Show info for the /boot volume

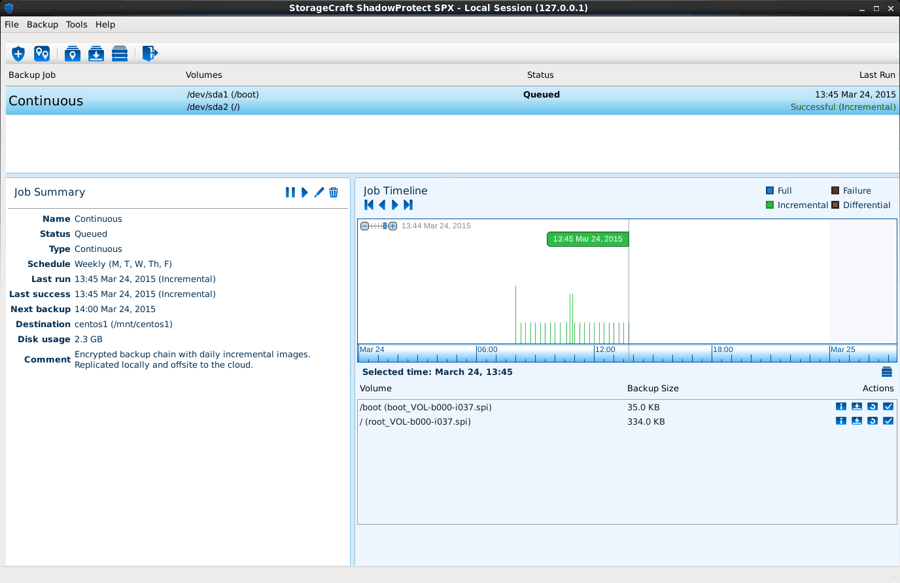(839, 407)
